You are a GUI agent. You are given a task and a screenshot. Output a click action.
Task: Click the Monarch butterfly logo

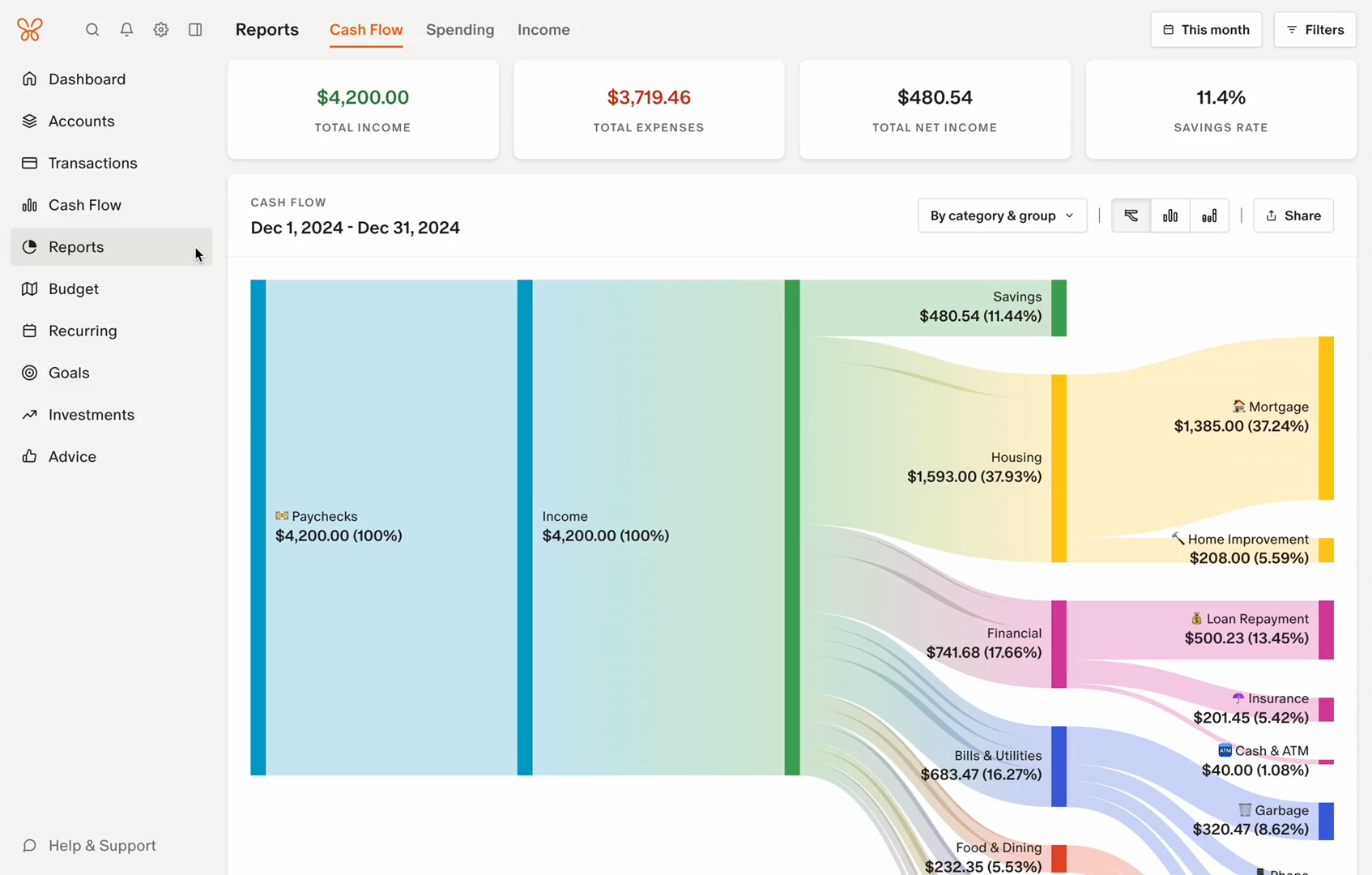coord(30,30)
